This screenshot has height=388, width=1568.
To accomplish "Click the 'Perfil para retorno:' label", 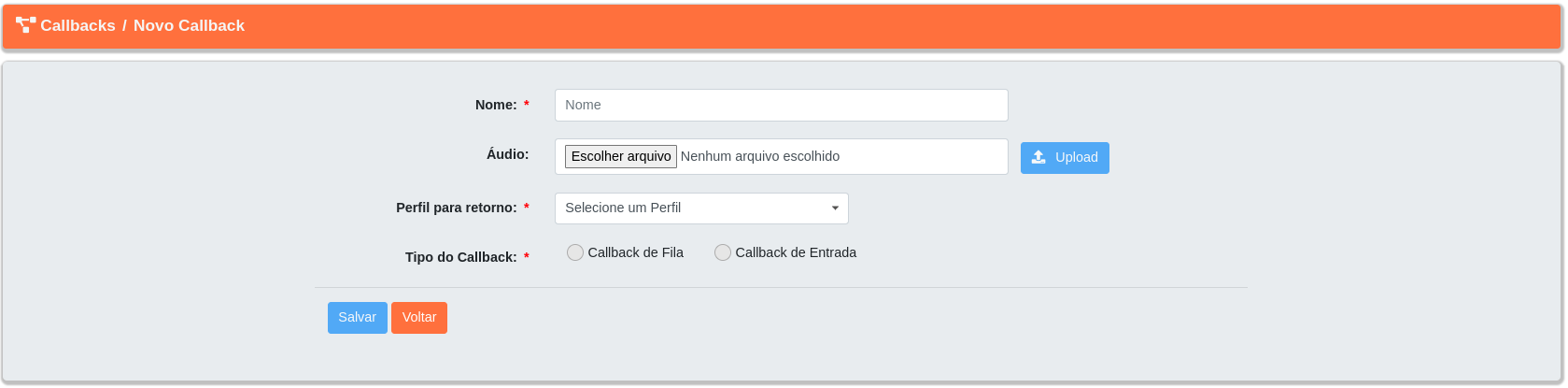I will 457,208.
